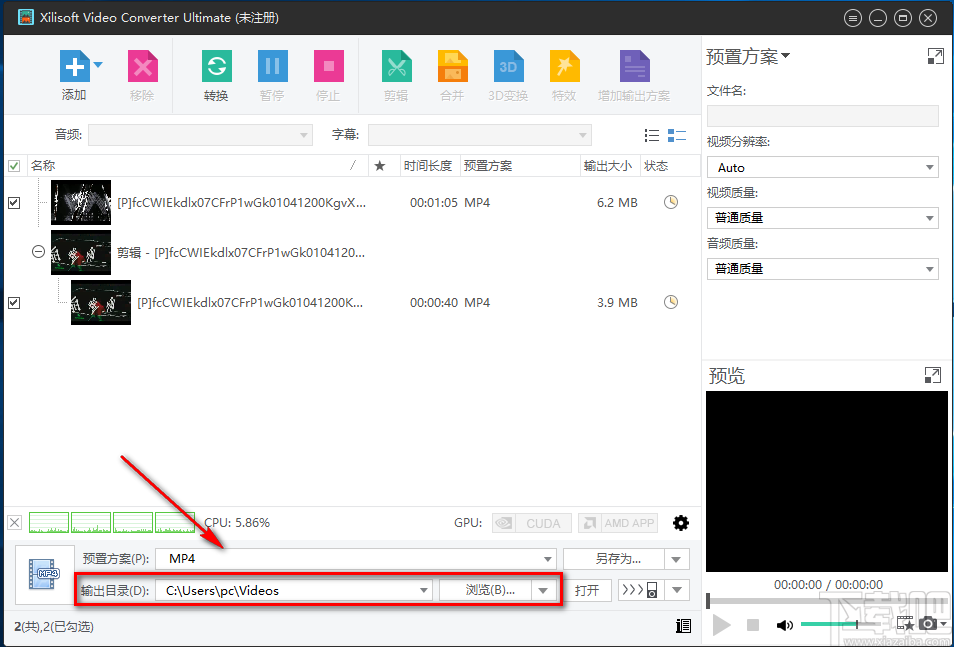
Task: Click the Open (打开) folder button
Action: point(587,590)
